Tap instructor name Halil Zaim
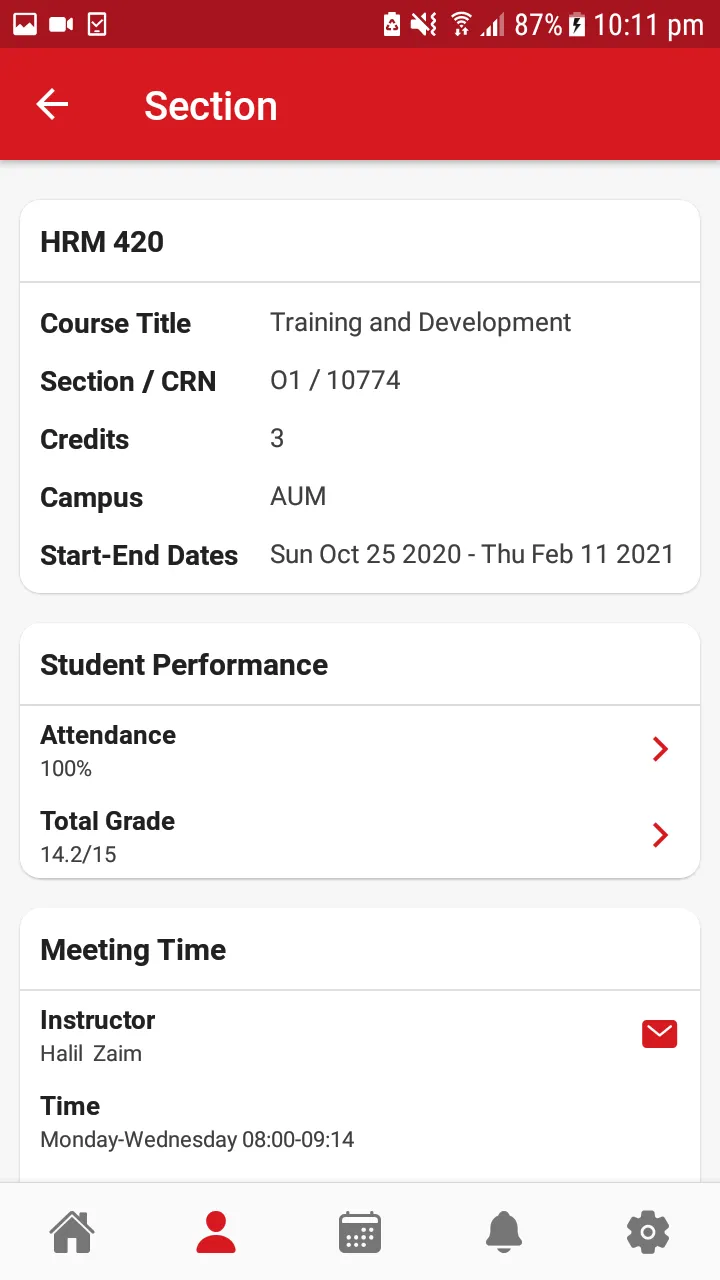The height and width of the screenshot is (1280, 720). 91,1053
